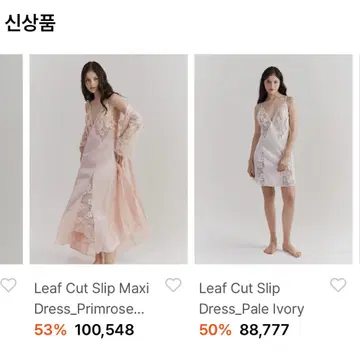
Task: Open the 'Leaf Cut Slip' product title
Action: tap(239, 288)
